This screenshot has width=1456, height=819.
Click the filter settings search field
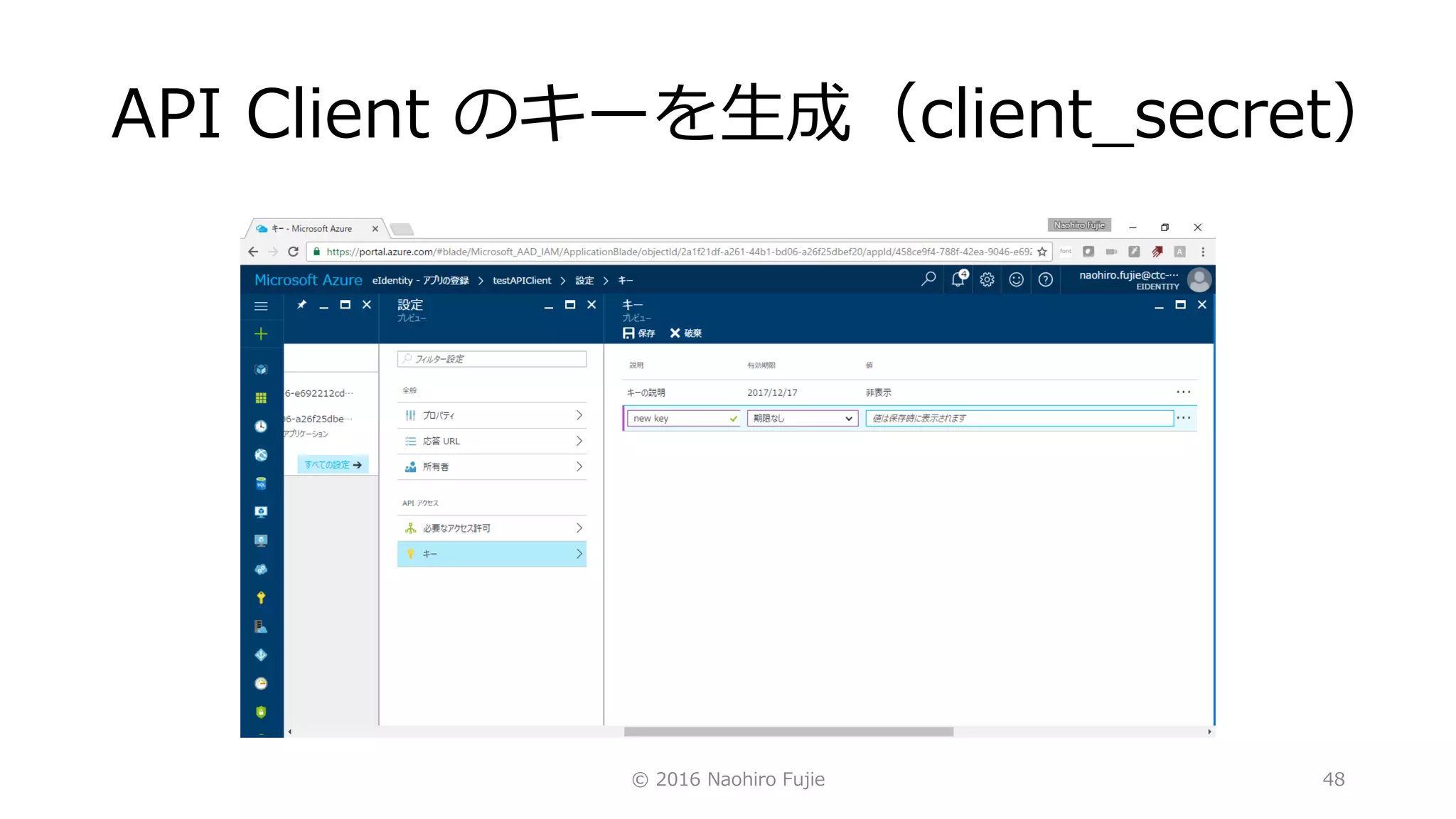(x=492, y=359)
